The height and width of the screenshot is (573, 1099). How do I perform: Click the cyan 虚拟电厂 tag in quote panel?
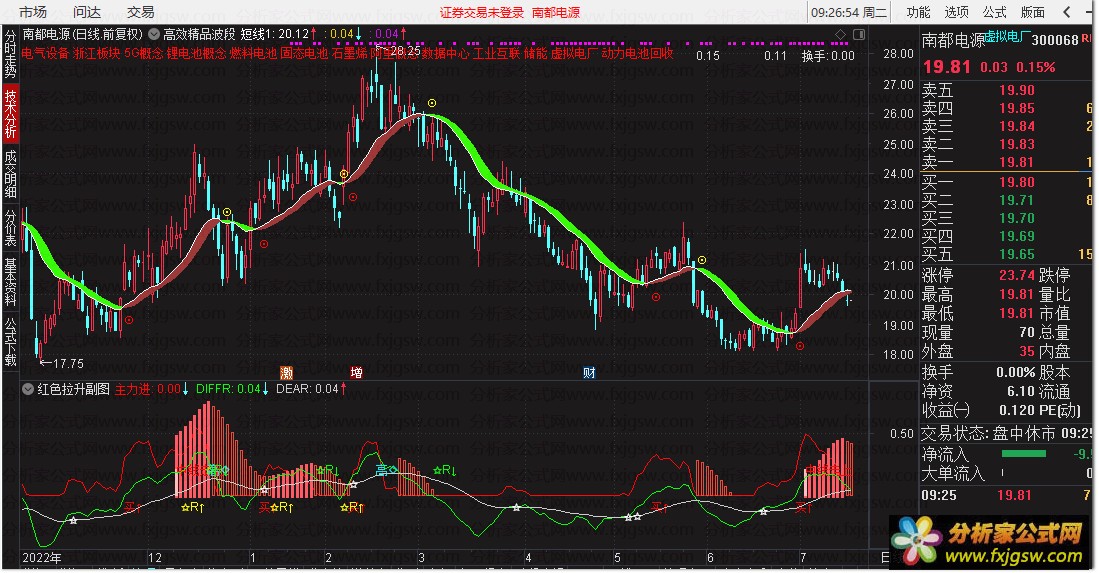click(1006, 36)
